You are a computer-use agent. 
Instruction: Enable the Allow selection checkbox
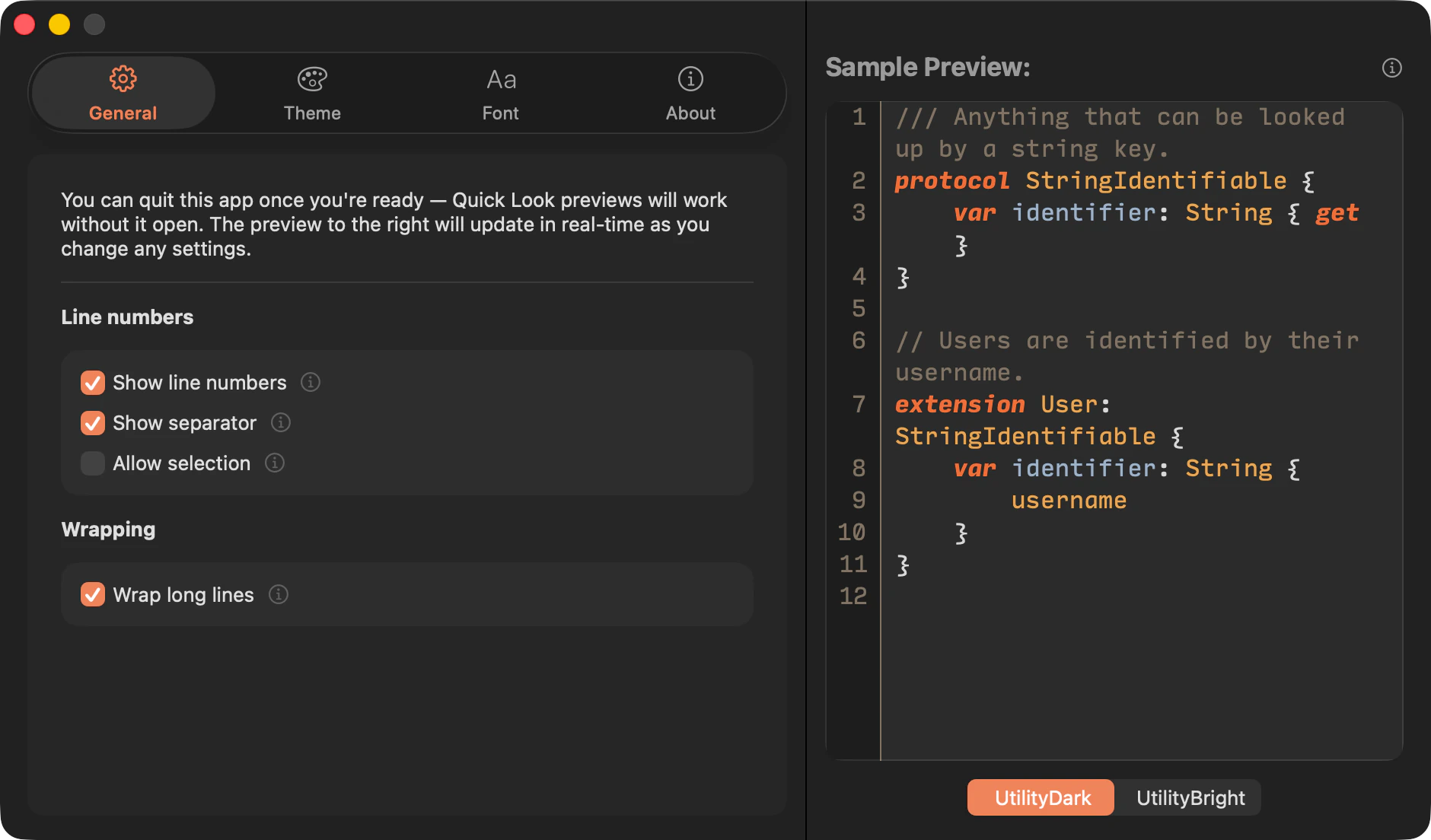coord(93,463)
